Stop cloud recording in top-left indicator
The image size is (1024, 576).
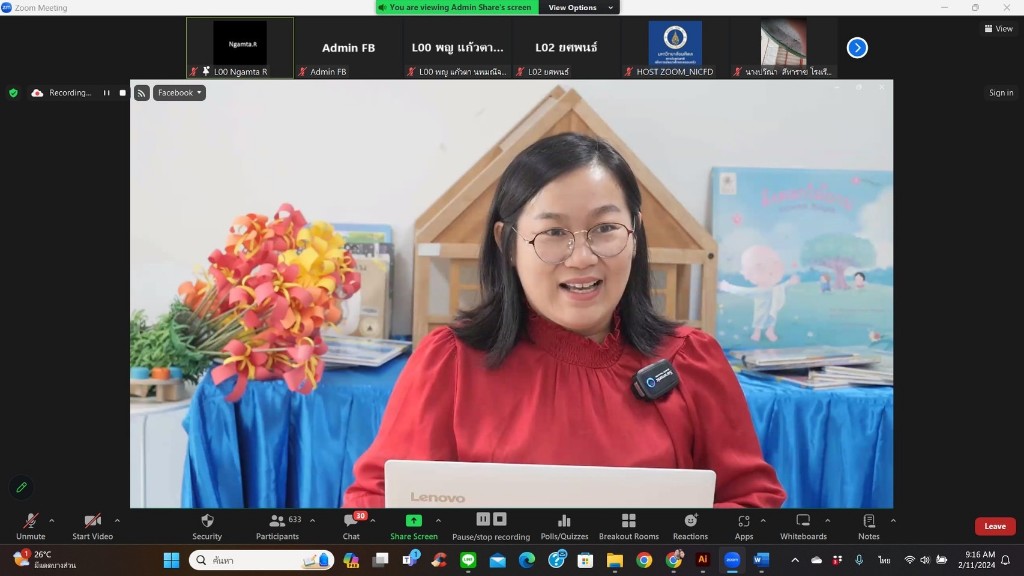point(123,93)
